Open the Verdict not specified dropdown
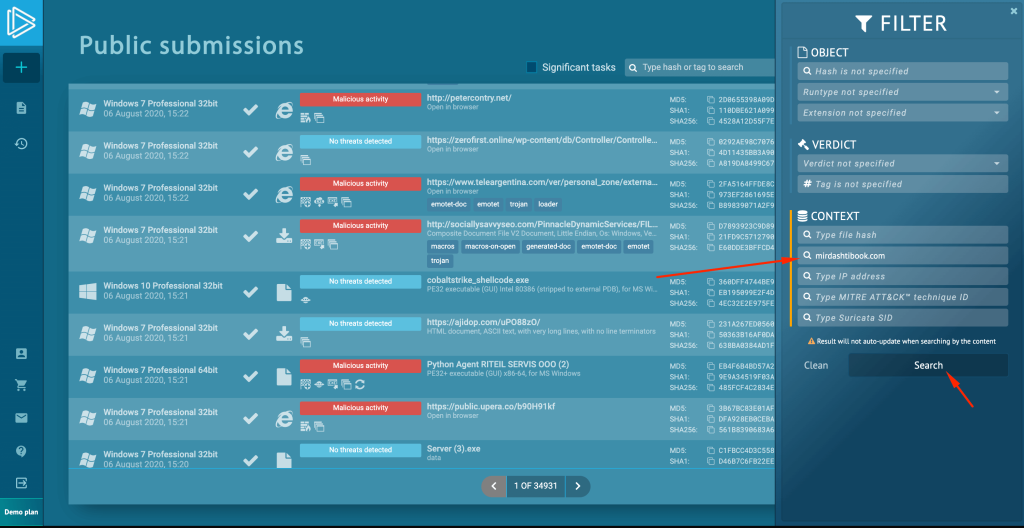The image size is (1024, 528). (902, 163)
